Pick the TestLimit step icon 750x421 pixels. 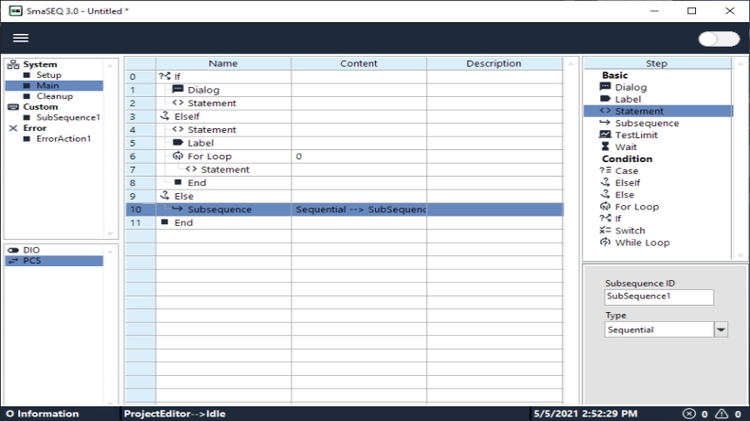[605, 135]
